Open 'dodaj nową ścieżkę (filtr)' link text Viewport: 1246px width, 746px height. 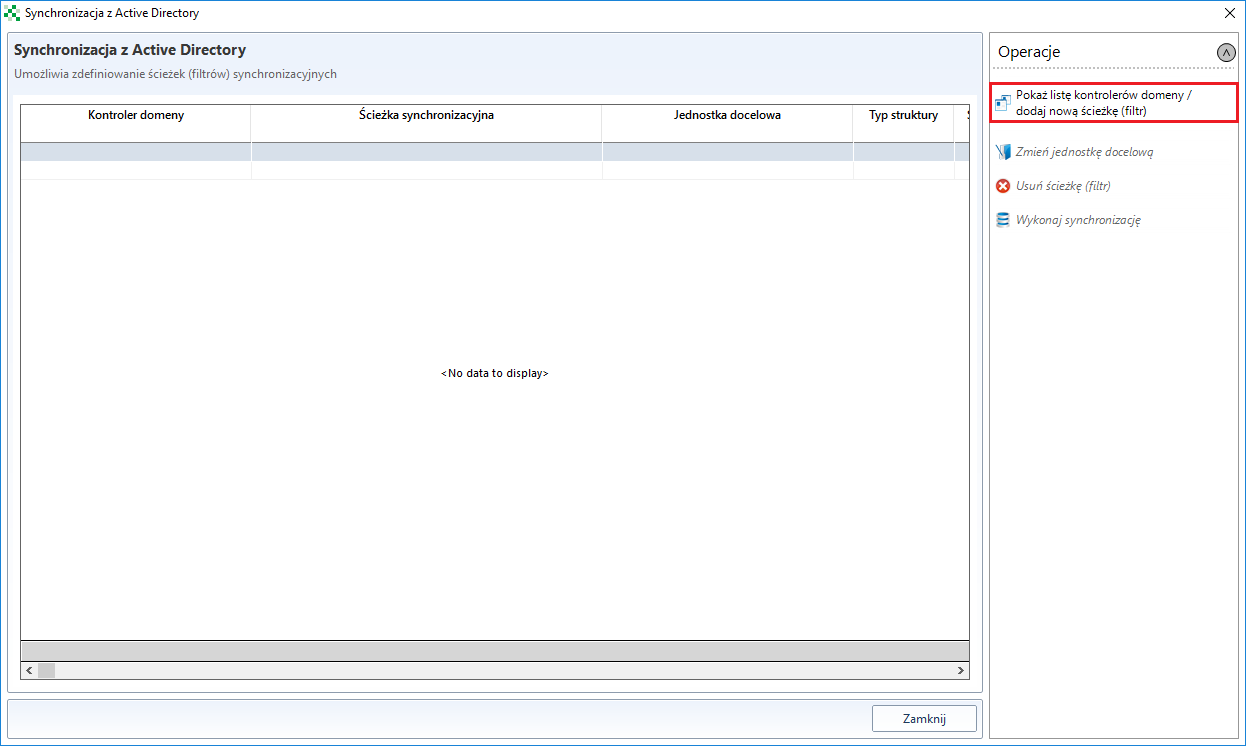pos(1080,111)
